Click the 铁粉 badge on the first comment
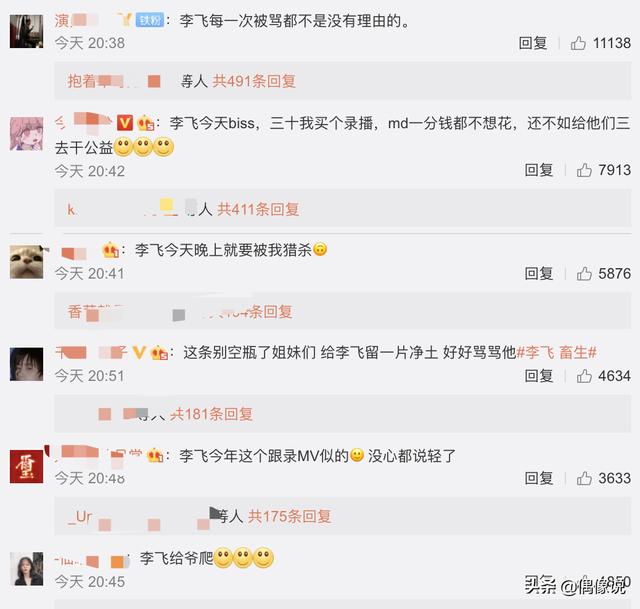Screen dimensions: 640x609 point(150,20)
